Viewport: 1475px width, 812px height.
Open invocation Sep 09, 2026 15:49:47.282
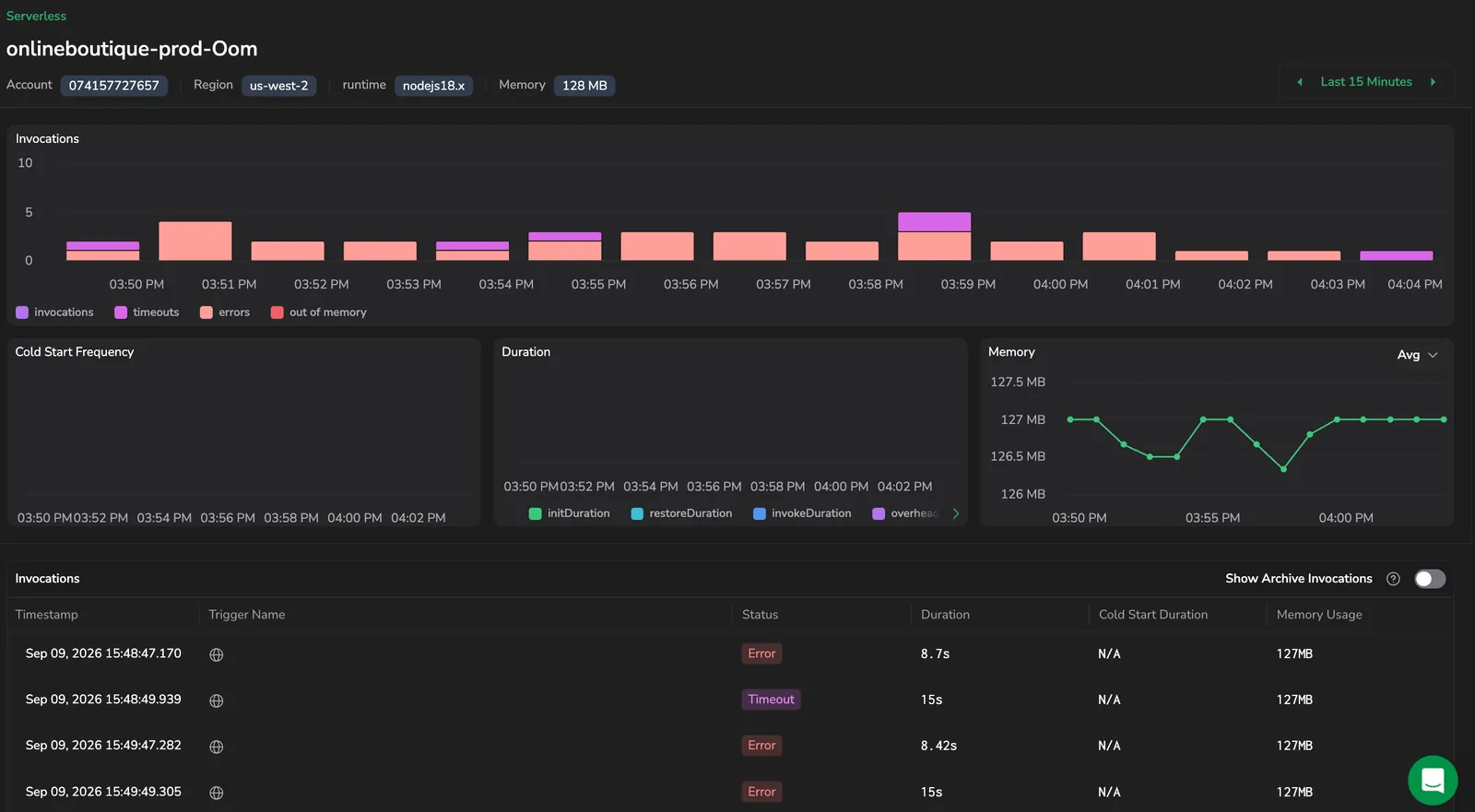tap(103, 746)
